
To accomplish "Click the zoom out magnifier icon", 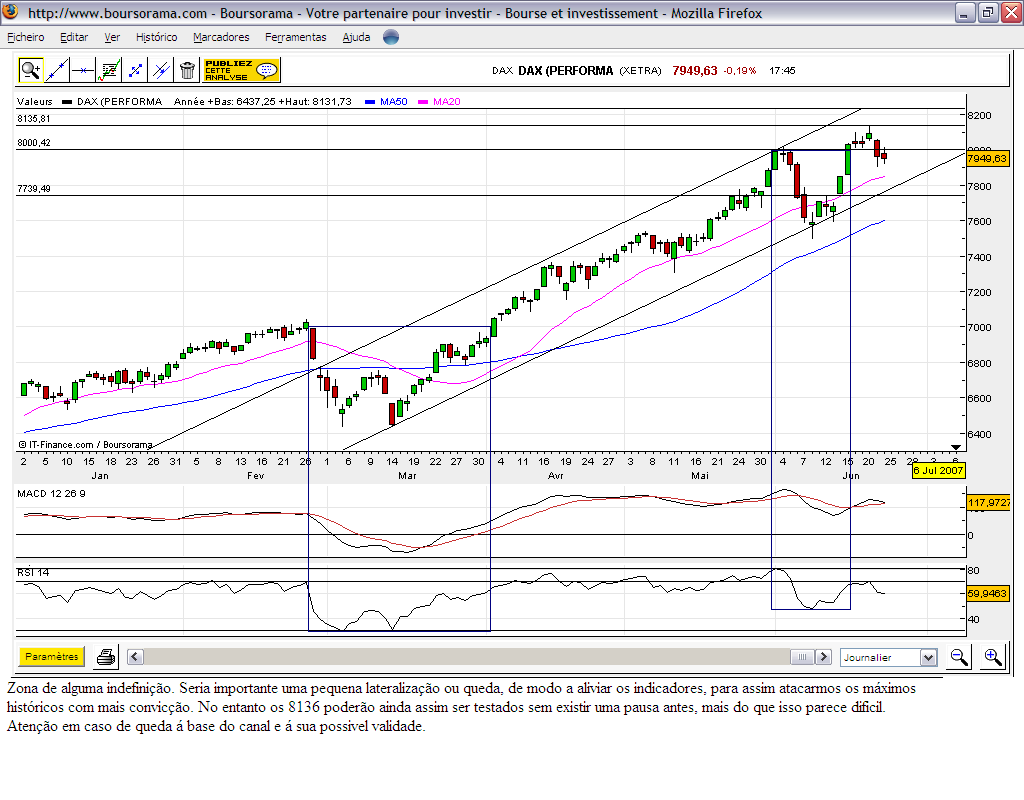I will pos(959,657).
